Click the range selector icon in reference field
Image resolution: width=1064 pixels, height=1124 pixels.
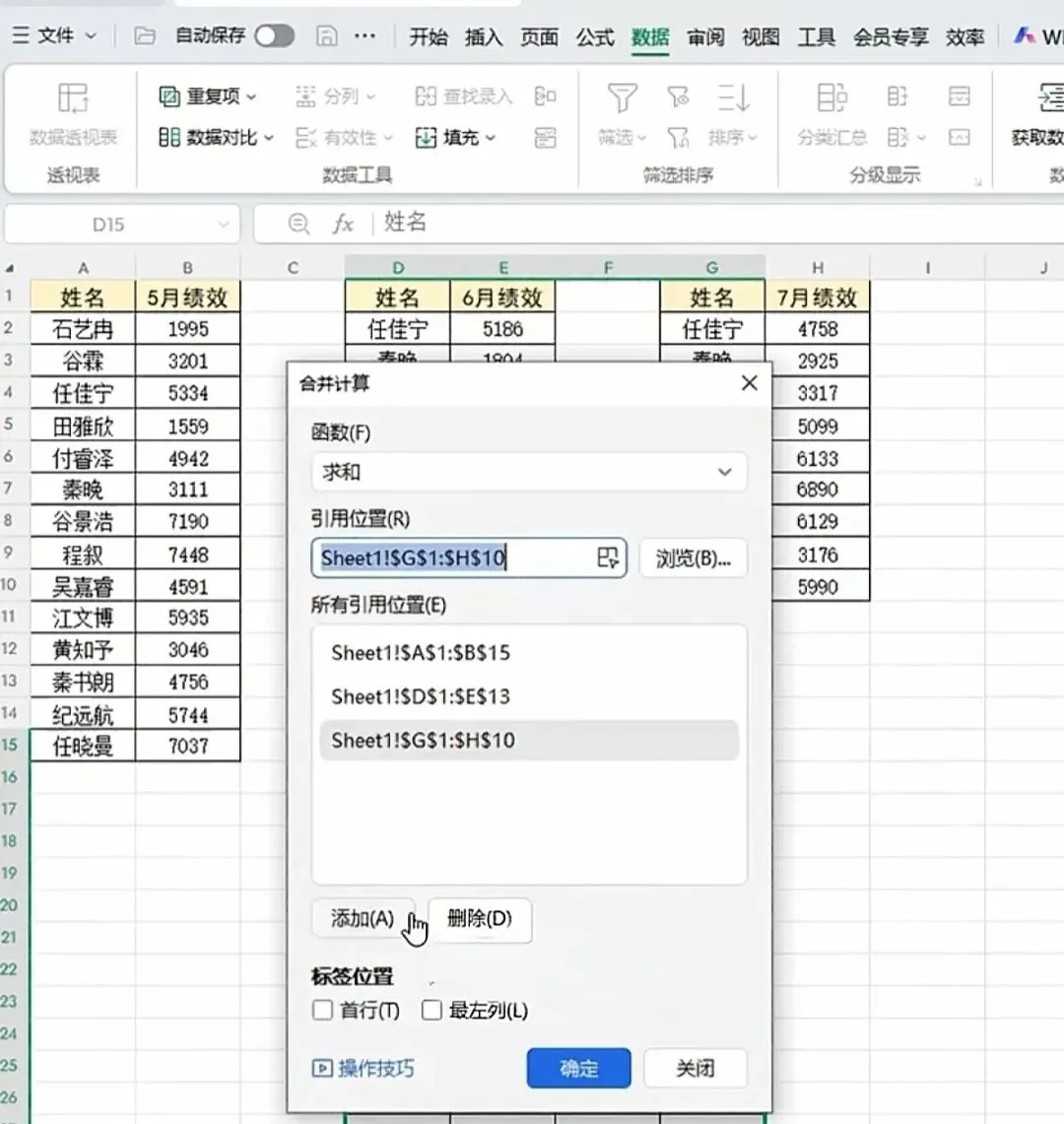[x=607, y=558]
